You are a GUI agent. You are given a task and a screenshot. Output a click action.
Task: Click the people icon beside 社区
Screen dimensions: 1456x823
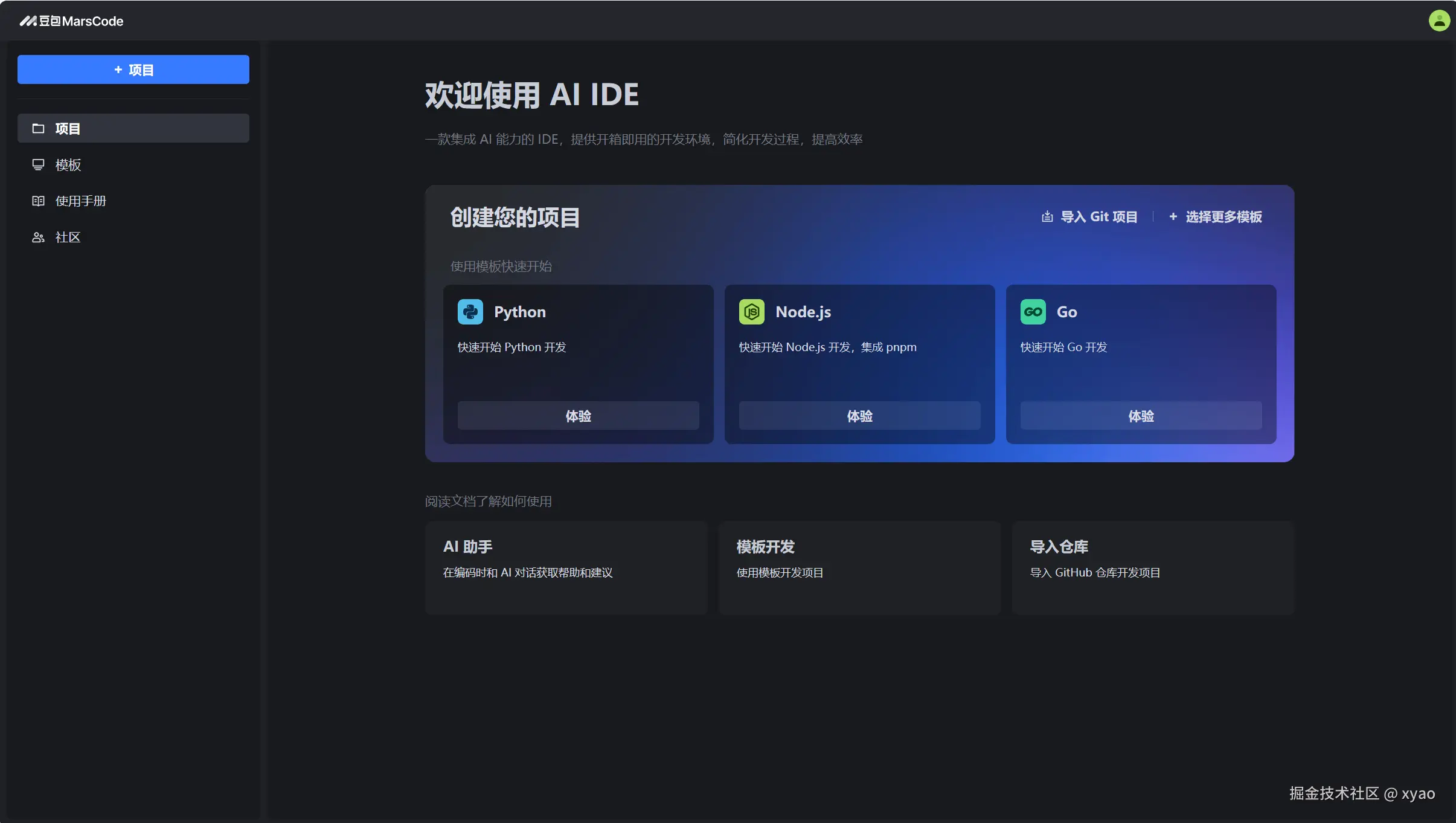tap(38, 237)
